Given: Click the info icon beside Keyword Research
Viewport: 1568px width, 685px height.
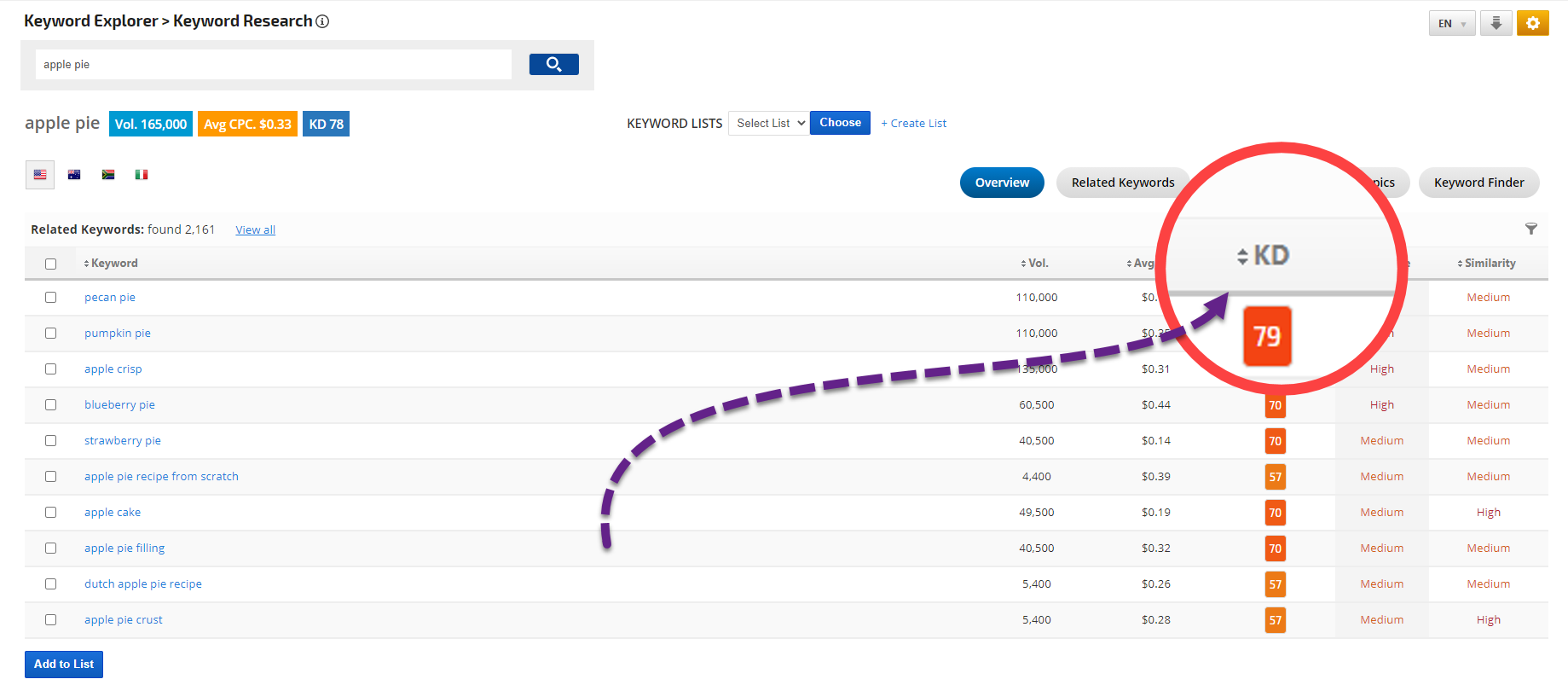Looking at the screenshot, I should click(322, 21).
